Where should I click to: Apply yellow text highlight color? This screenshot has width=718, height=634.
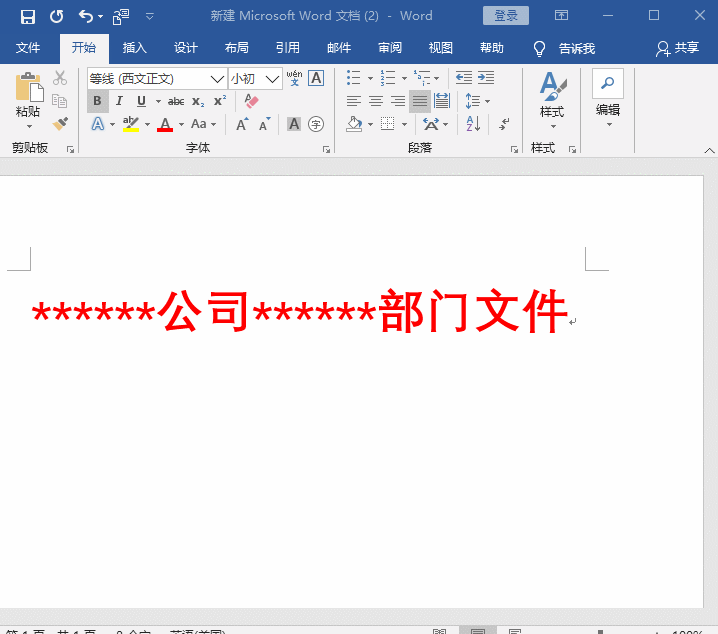coord(131,124)
